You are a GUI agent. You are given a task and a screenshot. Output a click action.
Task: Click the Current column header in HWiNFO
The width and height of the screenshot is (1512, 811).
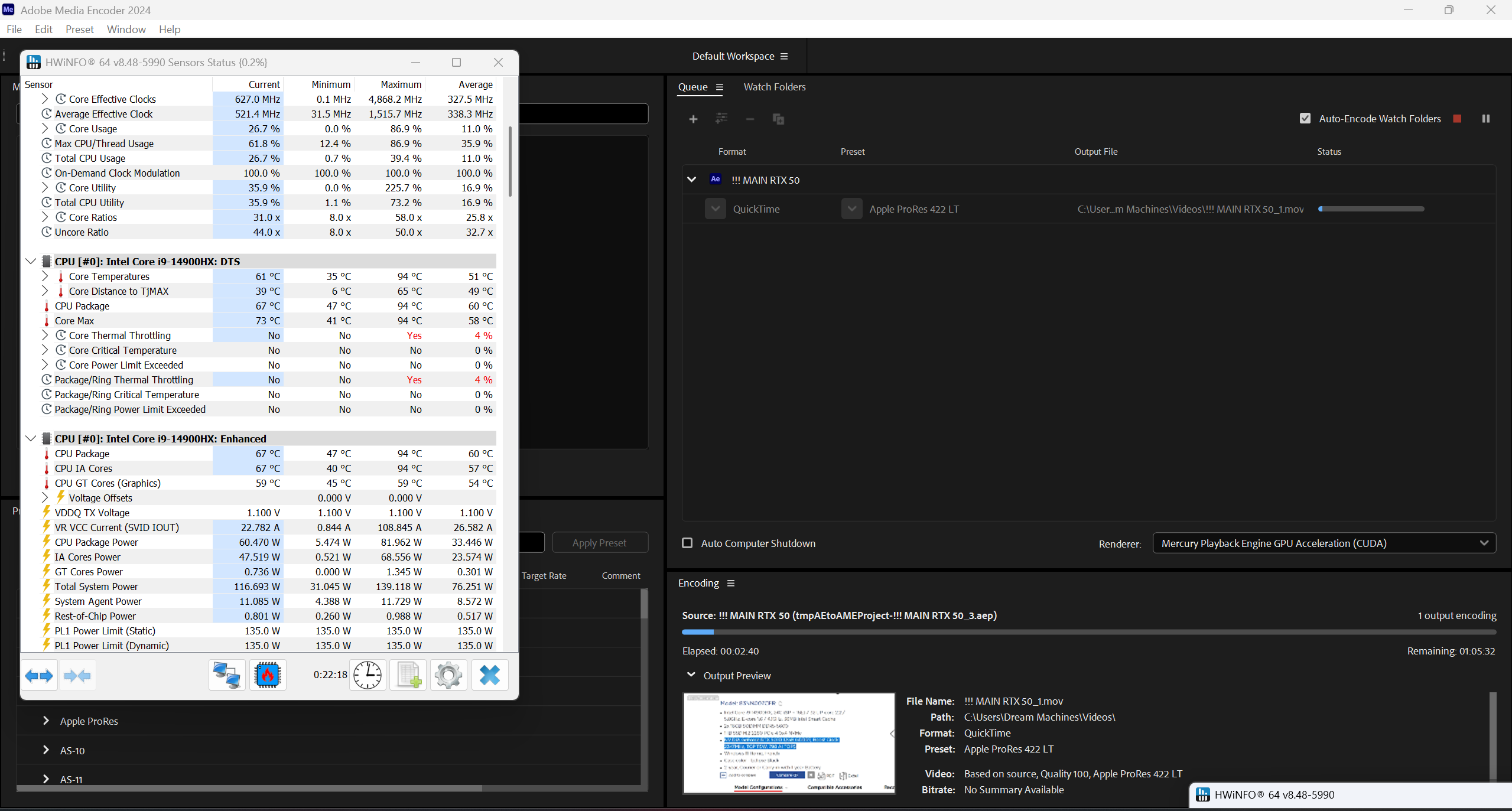248,84
